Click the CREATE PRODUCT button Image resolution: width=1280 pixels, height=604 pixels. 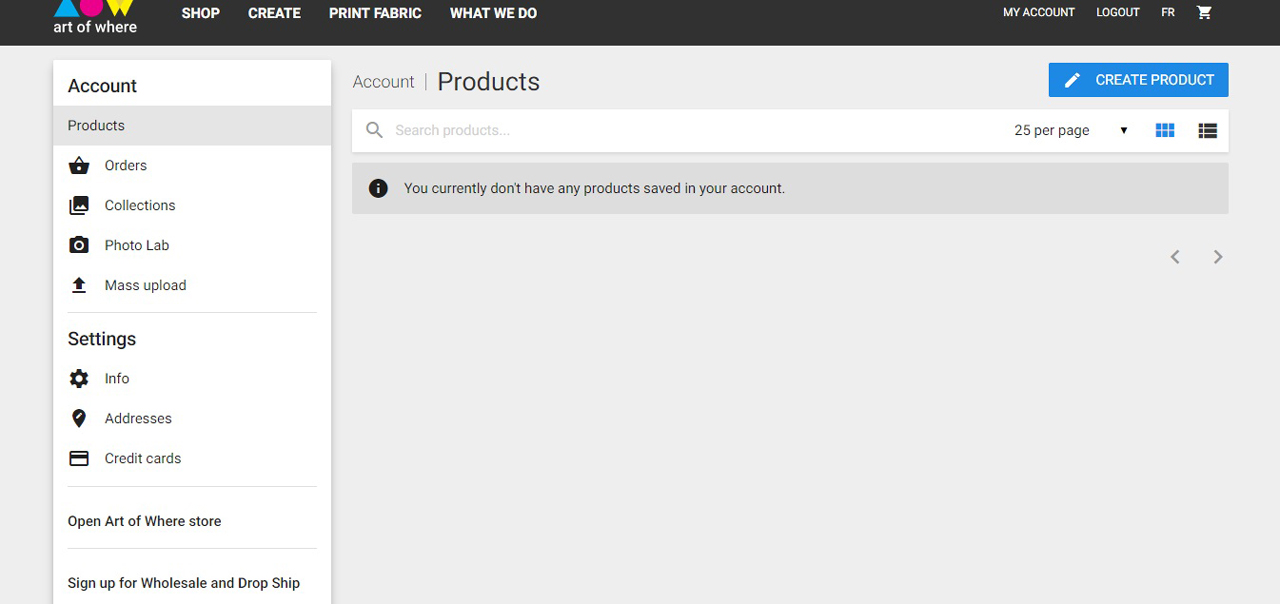[1138, 80]
